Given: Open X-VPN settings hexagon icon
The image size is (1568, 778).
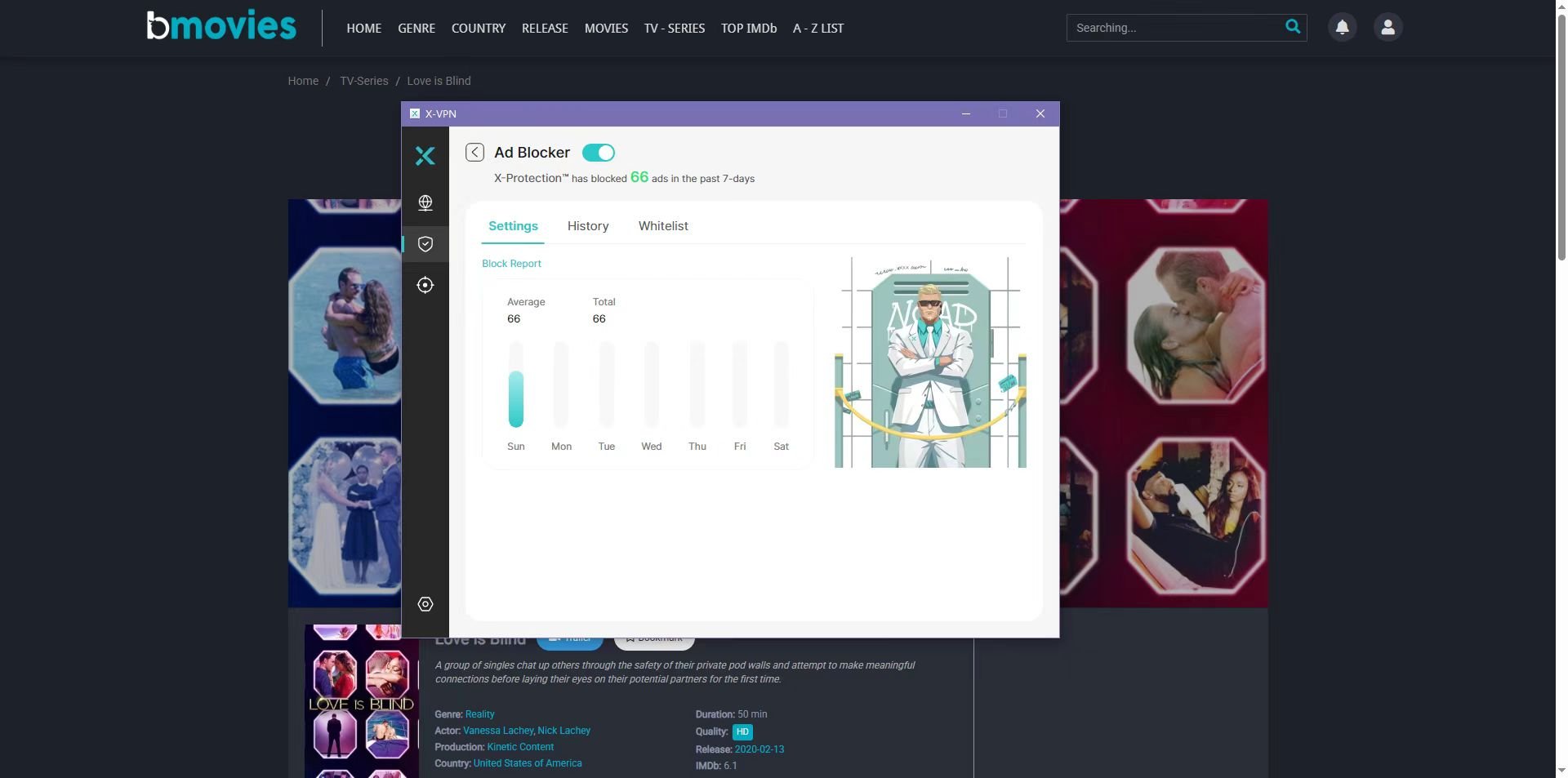Looking at the screenshot, I should (425, 604).
